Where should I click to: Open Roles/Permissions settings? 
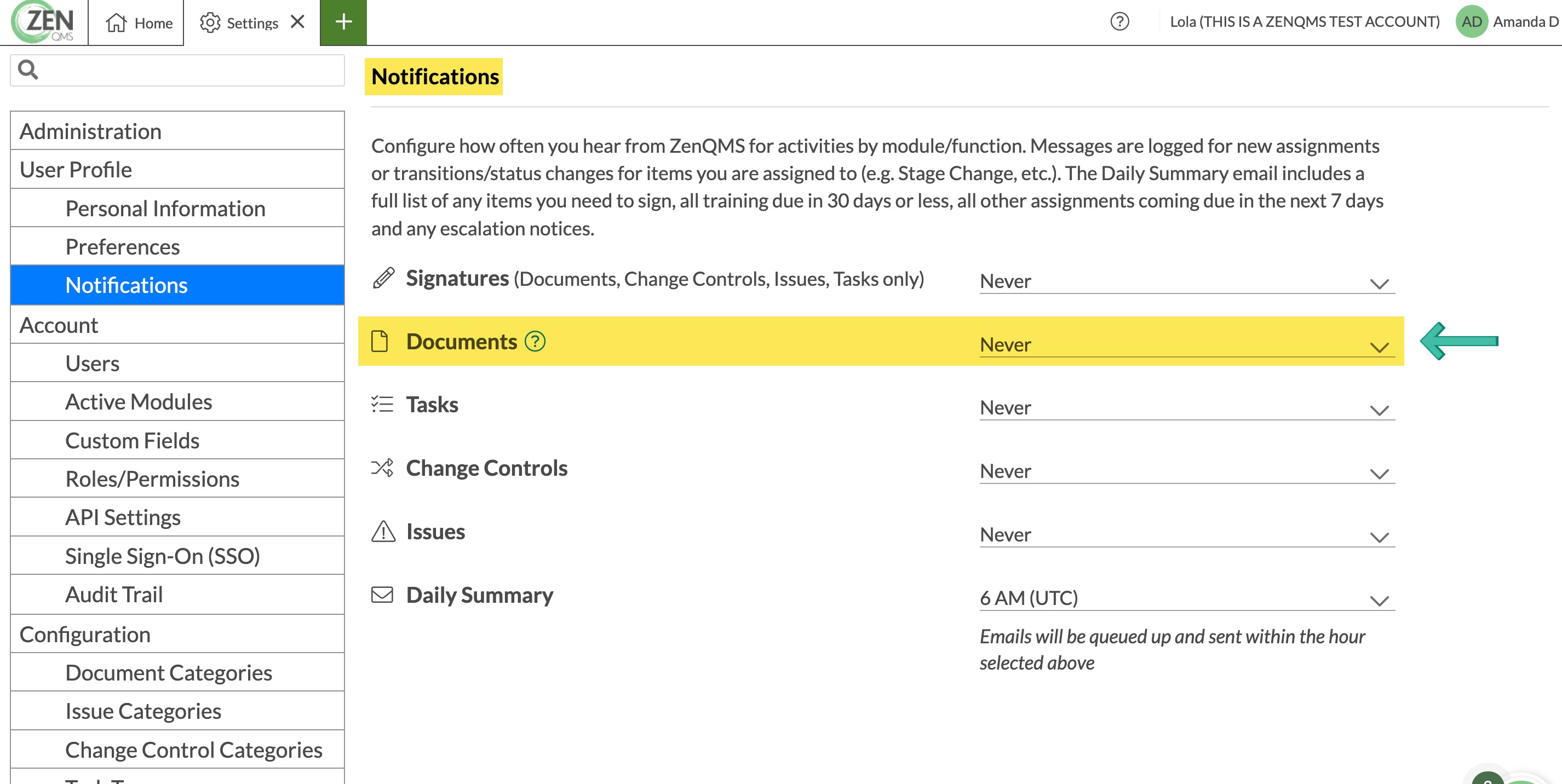(177, 479)
